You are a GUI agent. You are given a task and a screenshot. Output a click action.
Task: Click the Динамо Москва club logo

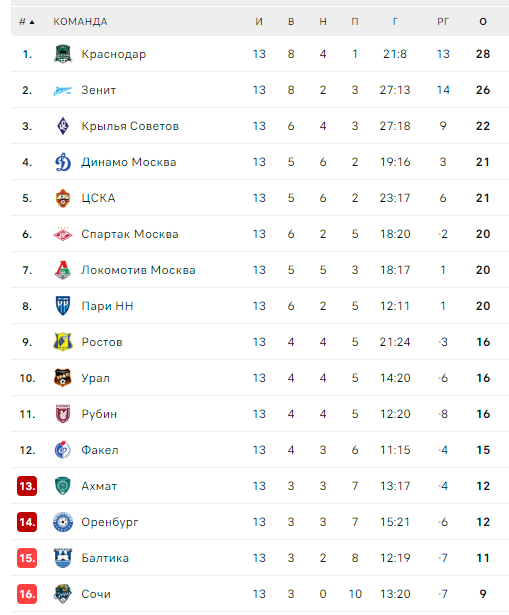pyautogui.click(x=63, y=162)
